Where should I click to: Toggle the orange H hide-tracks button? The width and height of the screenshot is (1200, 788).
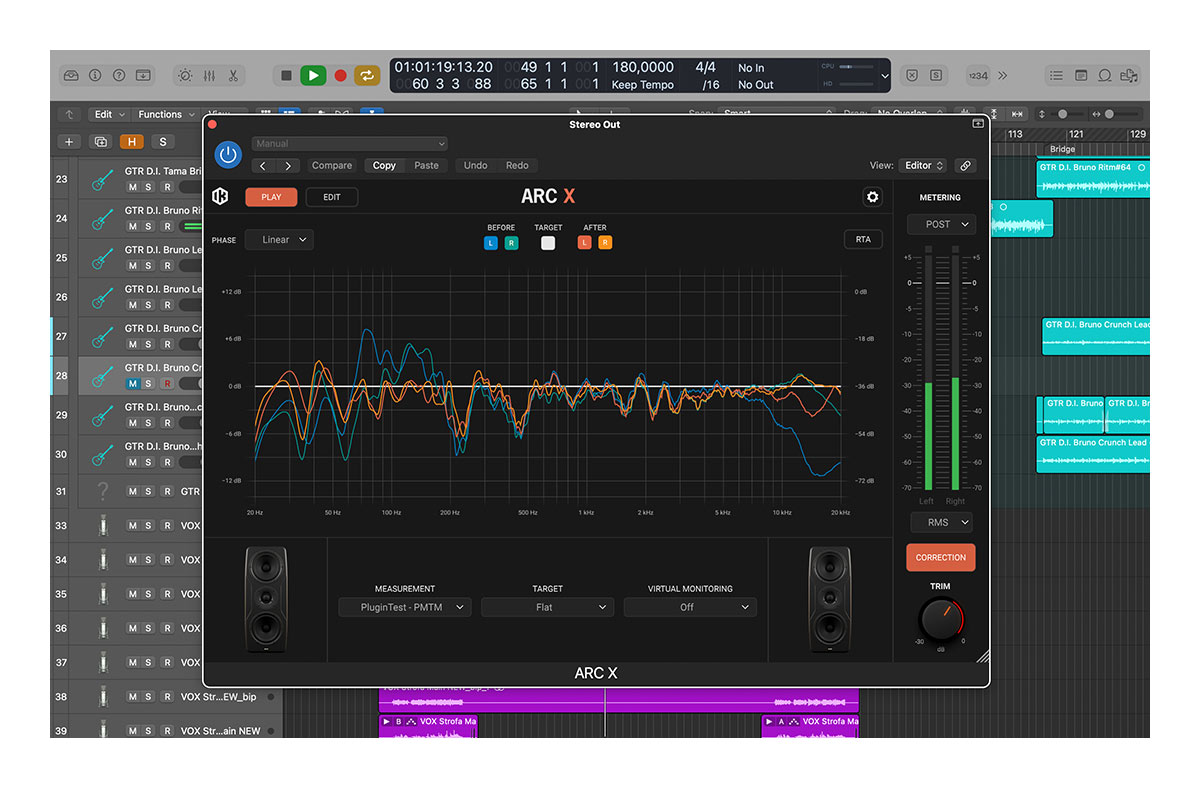pyautogui.click(x=132, y=142)
